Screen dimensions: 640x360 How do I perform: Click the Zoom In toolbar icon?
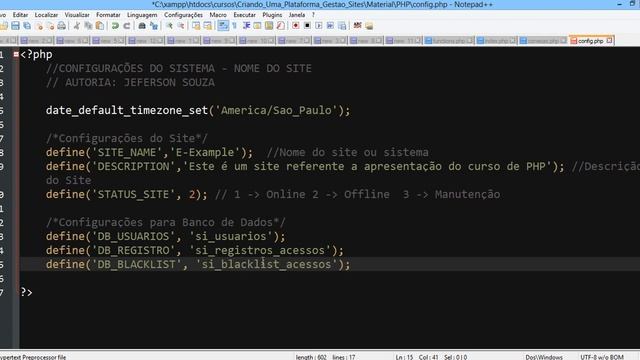169,26
